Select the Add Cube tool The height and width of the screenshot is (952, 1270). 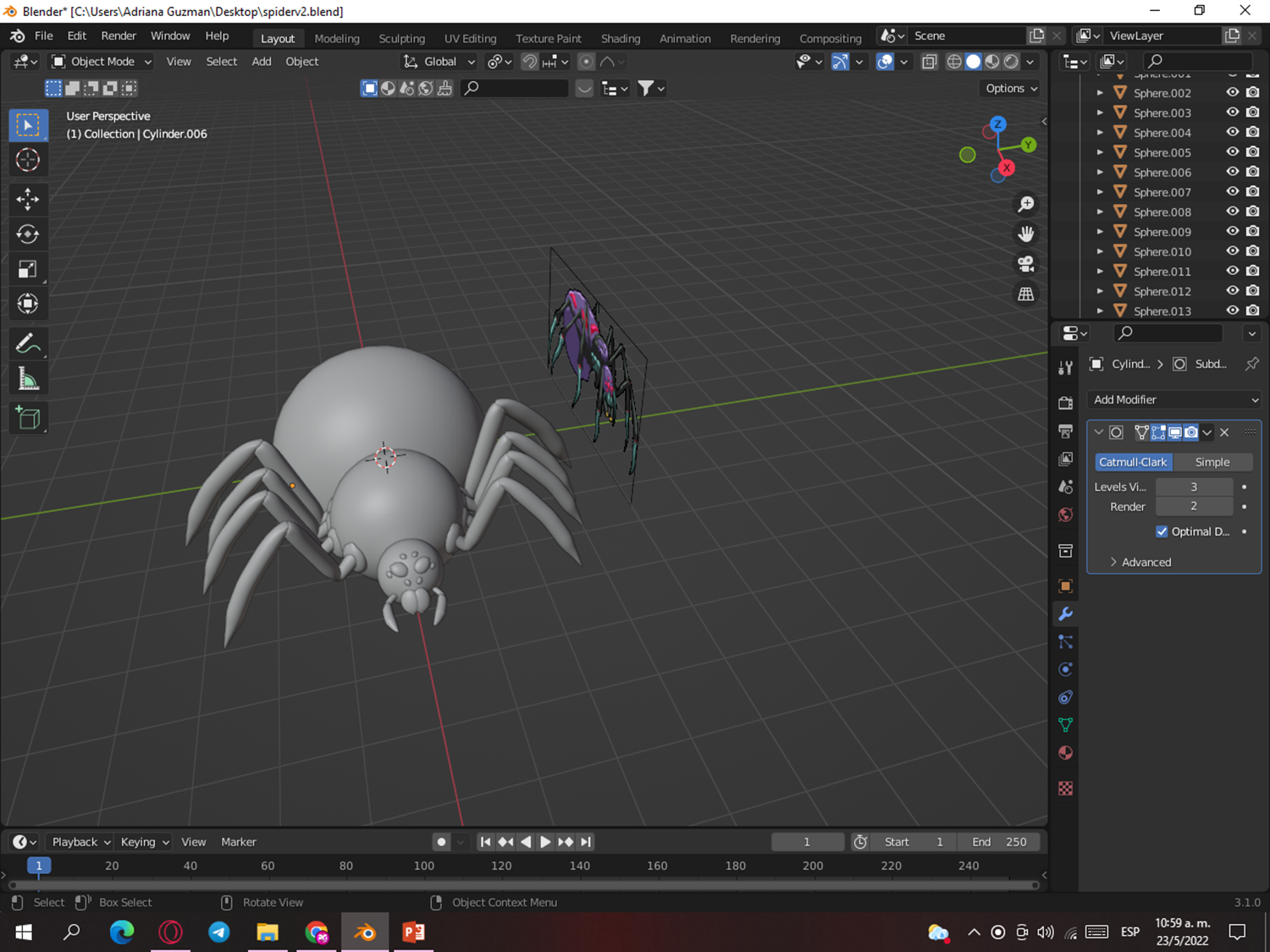tap(28, 418)
